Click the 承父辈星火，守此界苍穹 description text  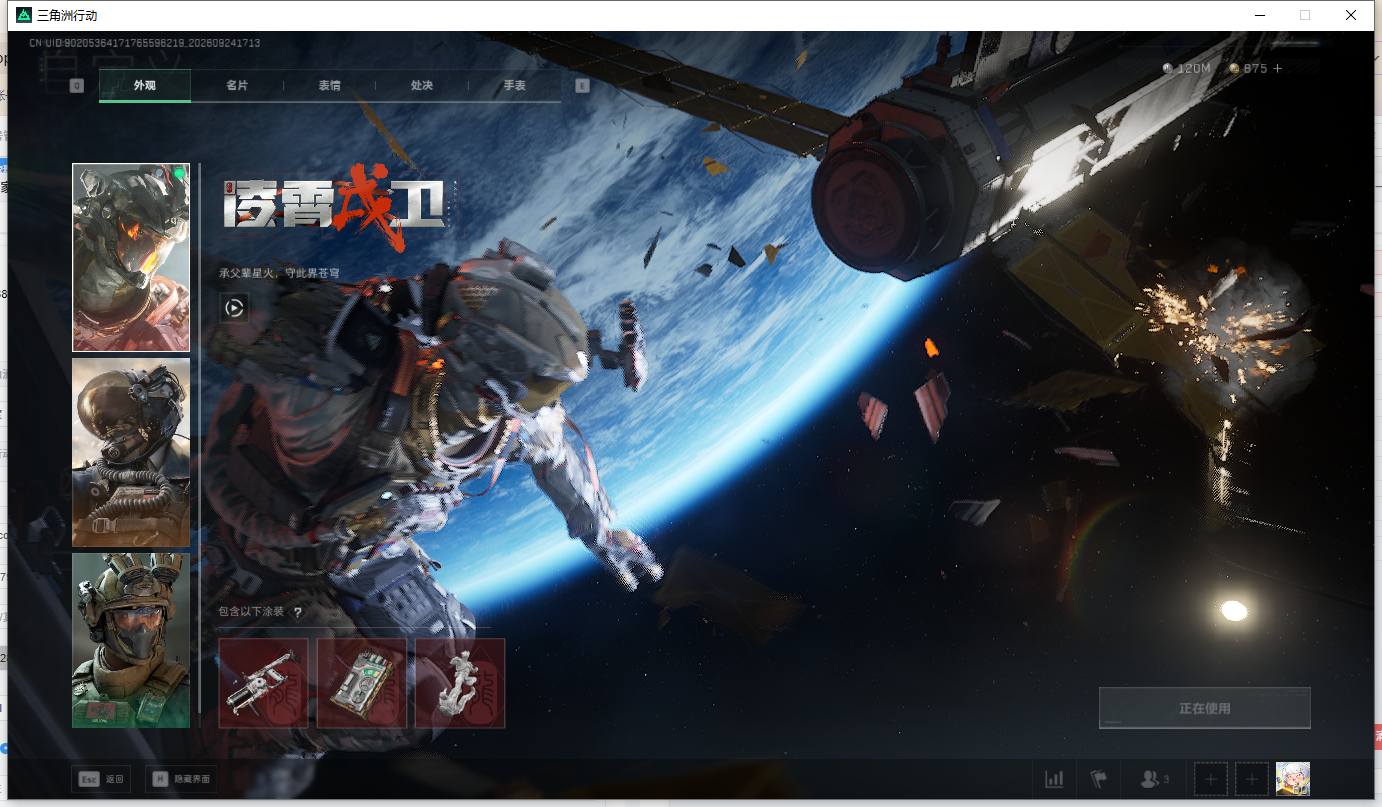[x=279, y=273]
